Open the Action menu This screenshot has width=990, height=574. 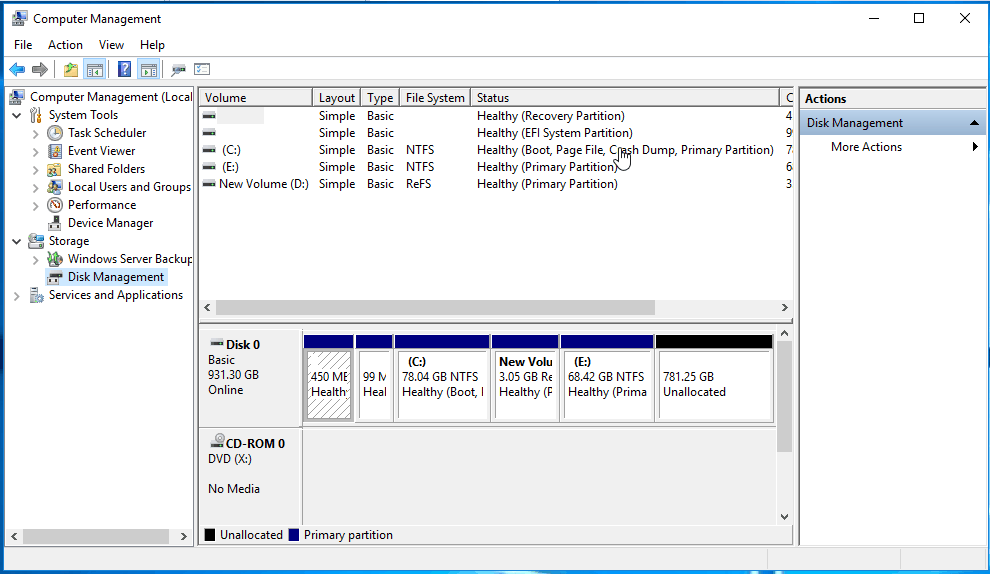[x=65, y=45]
